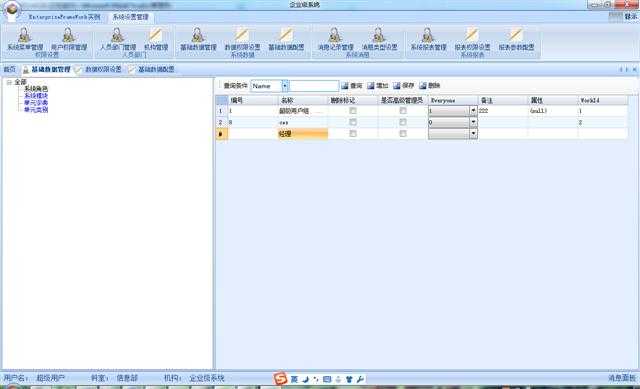The height and width of the screenshot is (389, 640).
Task: Click the wrench icon in input bar
Action: coord(360,379)
